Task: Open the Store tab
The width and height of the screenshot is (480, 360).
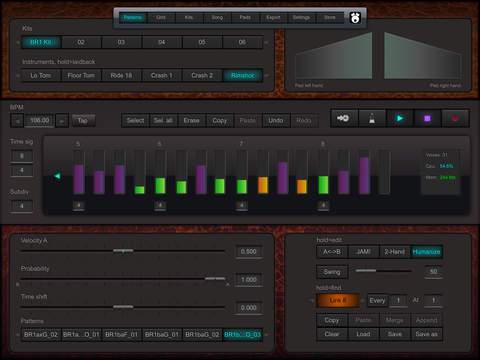Action: 330,17
